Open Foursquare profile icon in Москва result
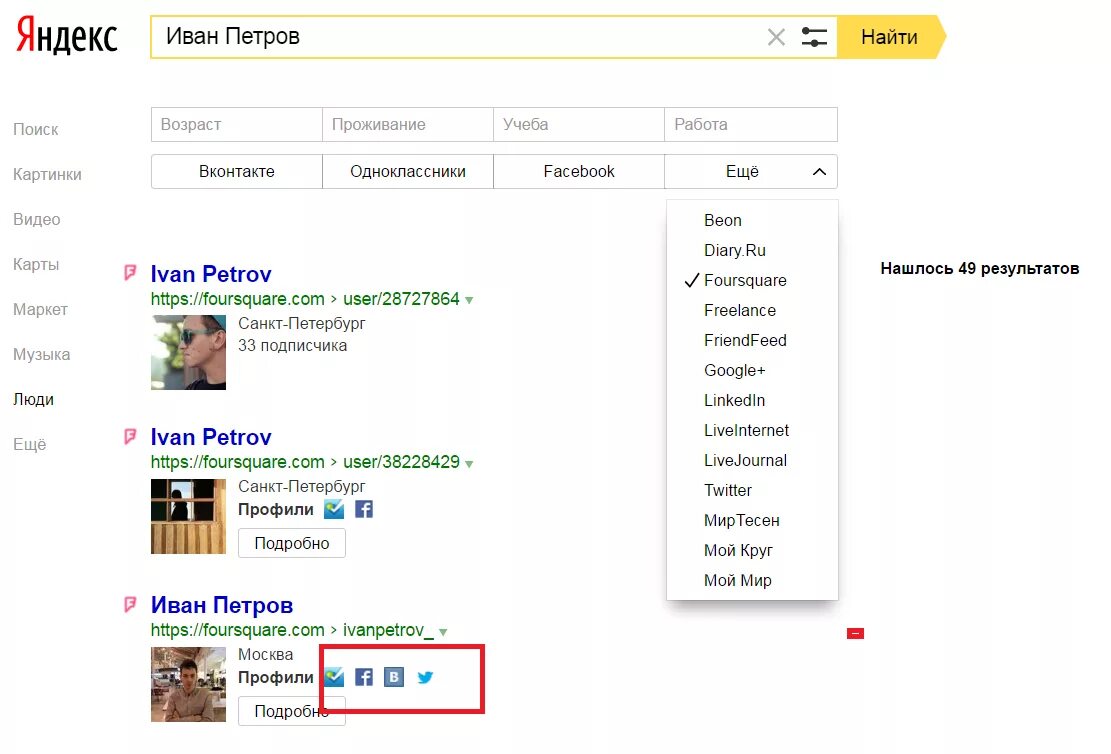 tap(334, 677)
